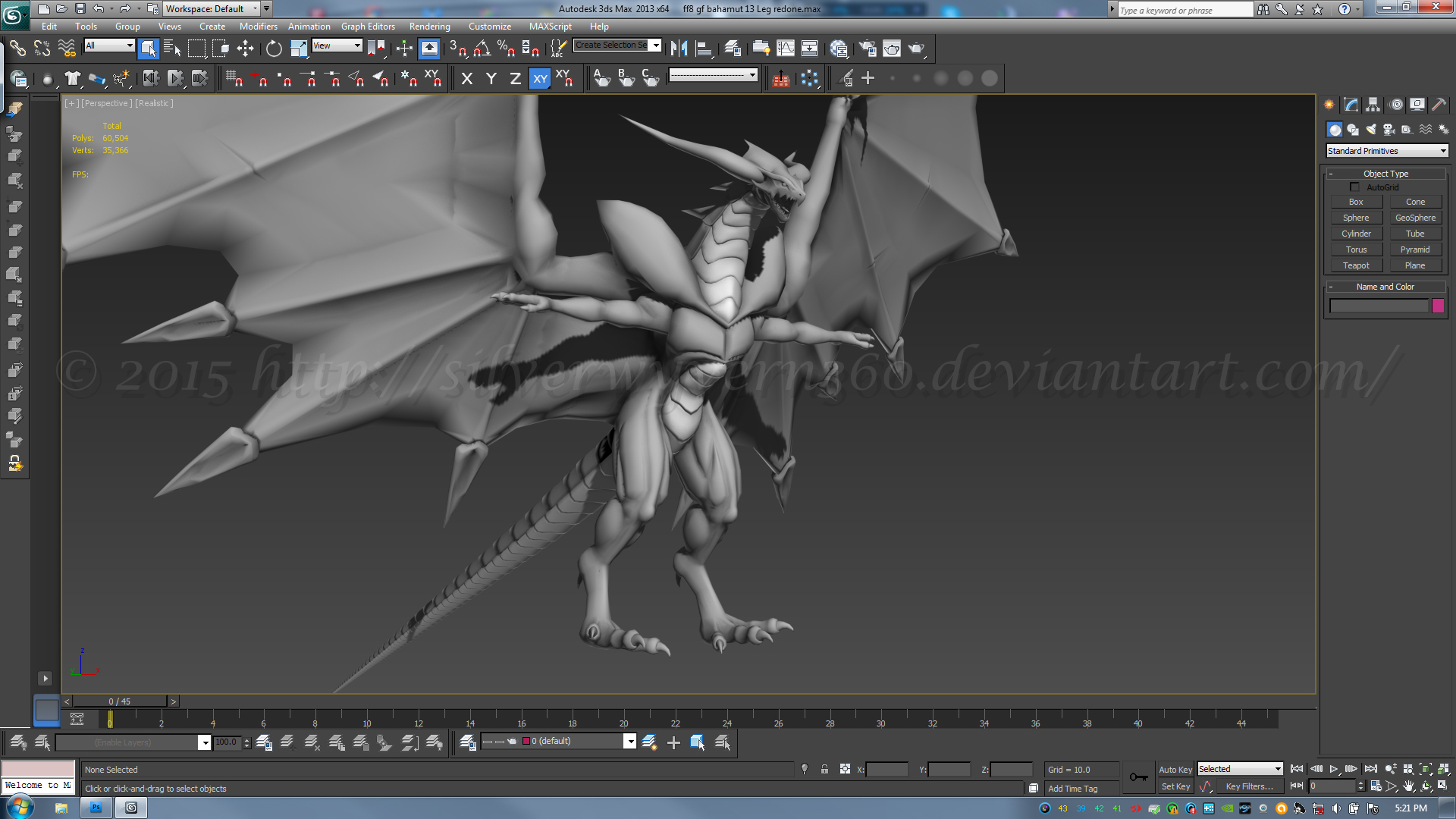Click the Select and Move tool

[245, 49]
